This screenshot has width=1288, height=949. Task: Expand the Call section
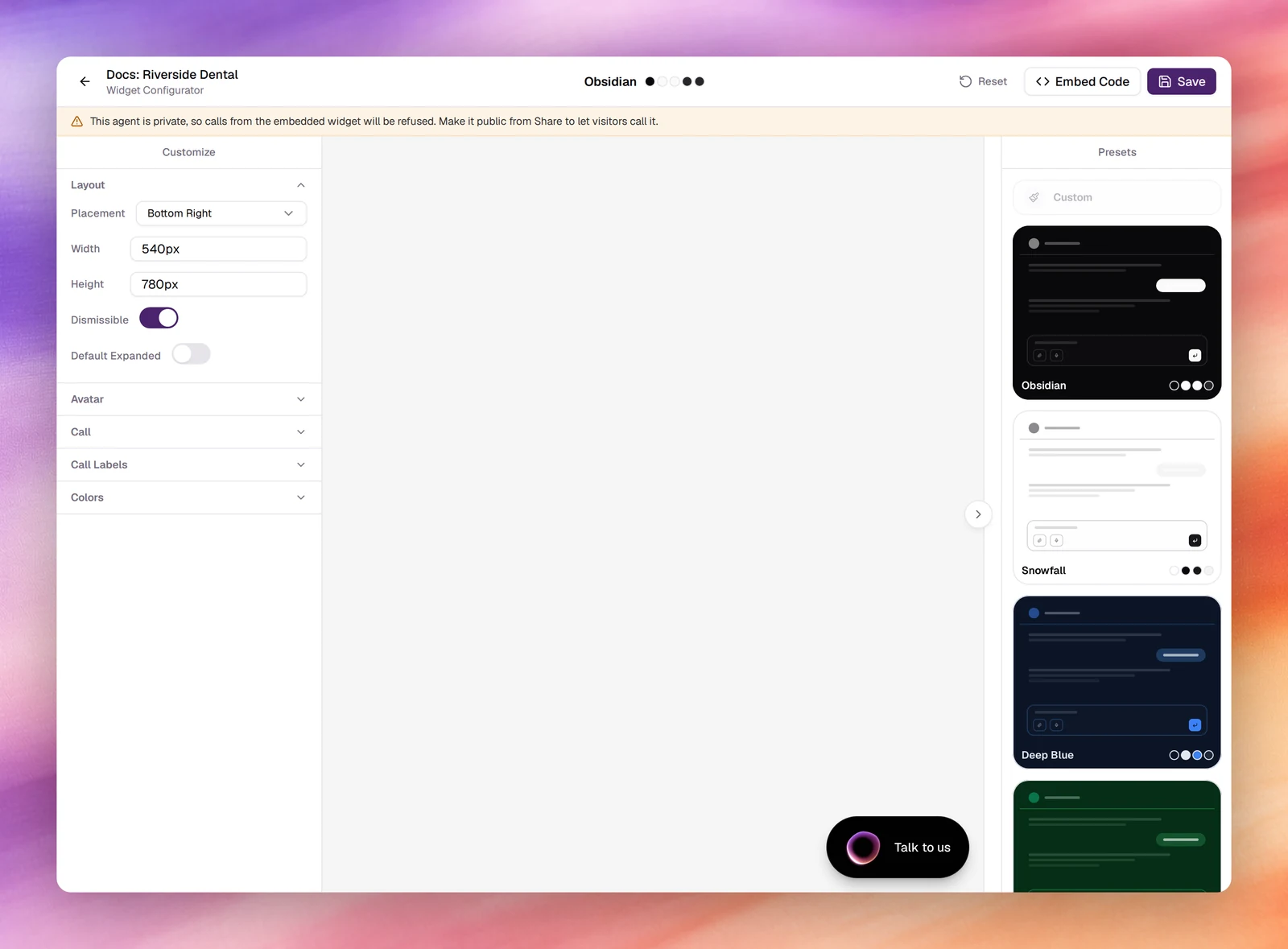(x=189, y=432)
